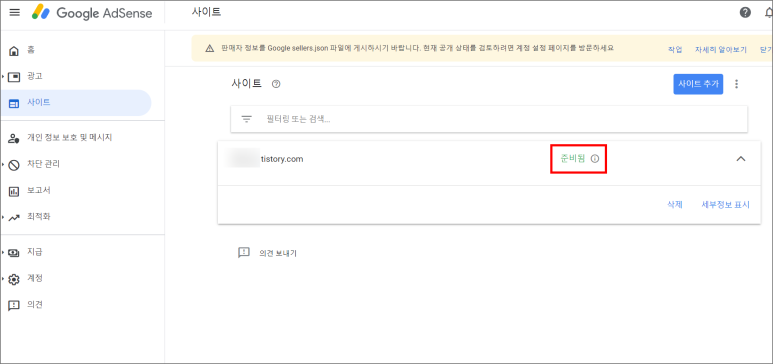
Task: Click the 광고 ads icon
Action: [x=14, y=76]
